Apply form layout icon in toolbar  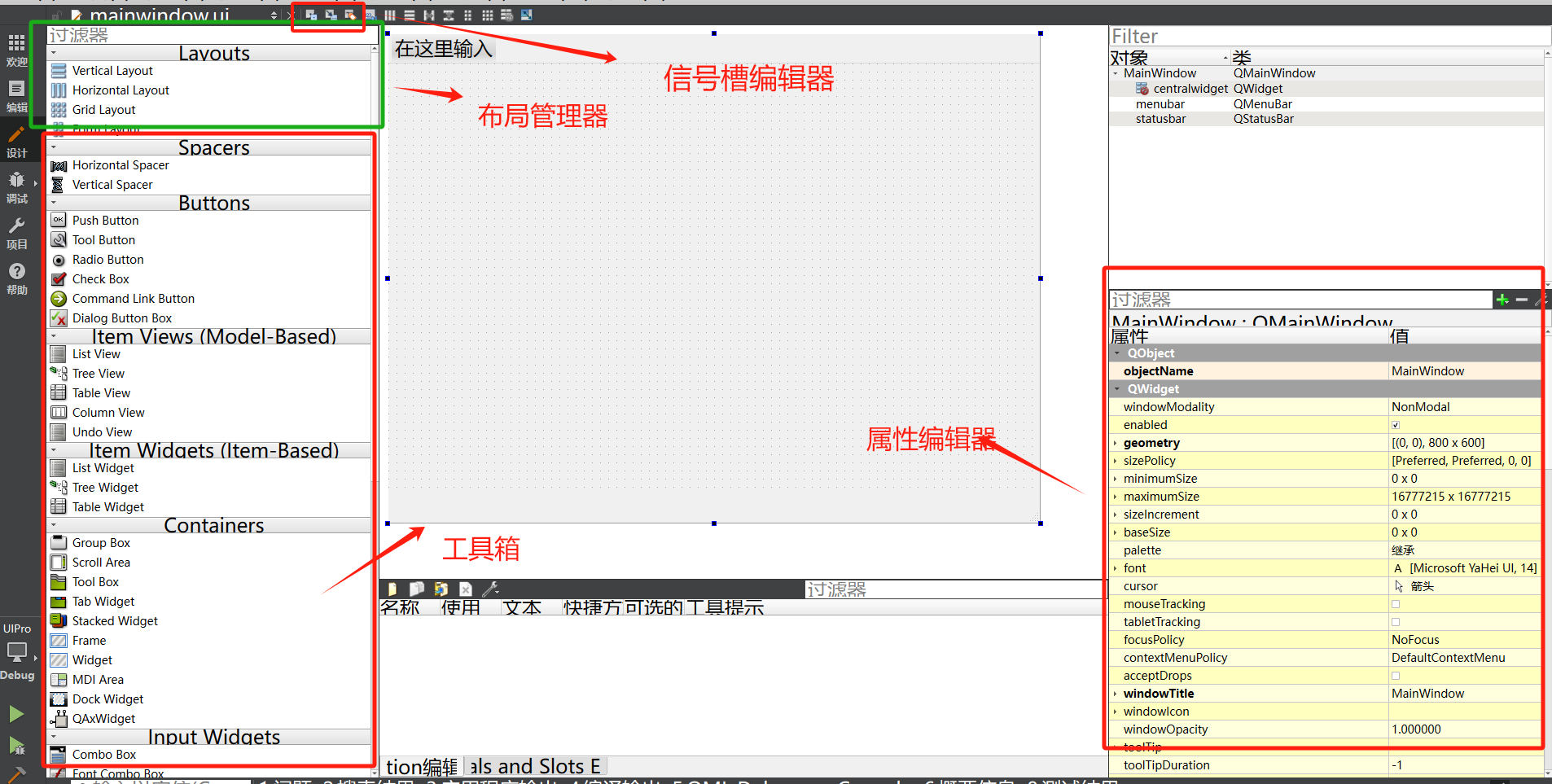click(x=468, y=15)
